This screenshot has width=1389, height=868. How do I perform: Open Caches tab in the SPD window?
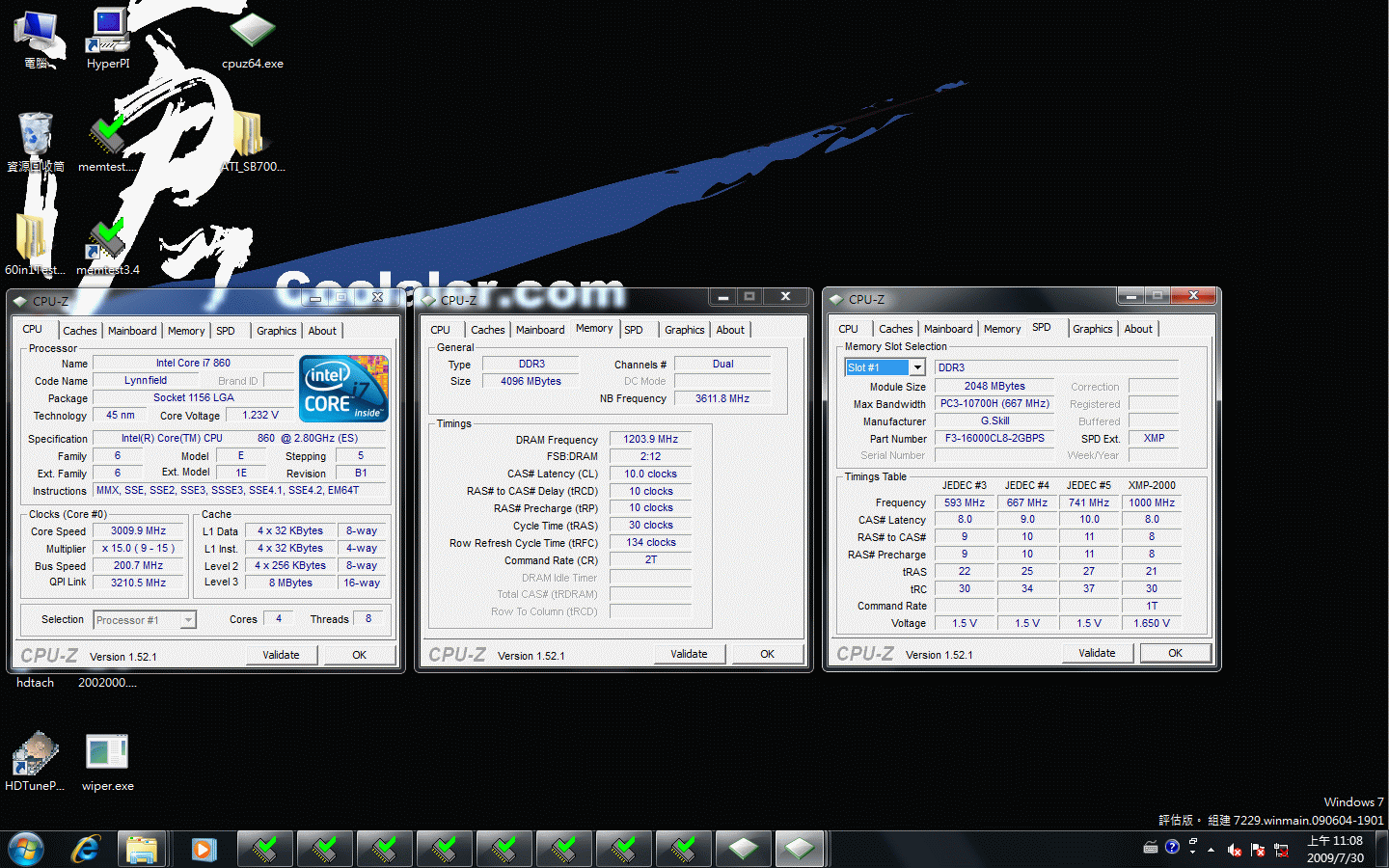[895, 329]
